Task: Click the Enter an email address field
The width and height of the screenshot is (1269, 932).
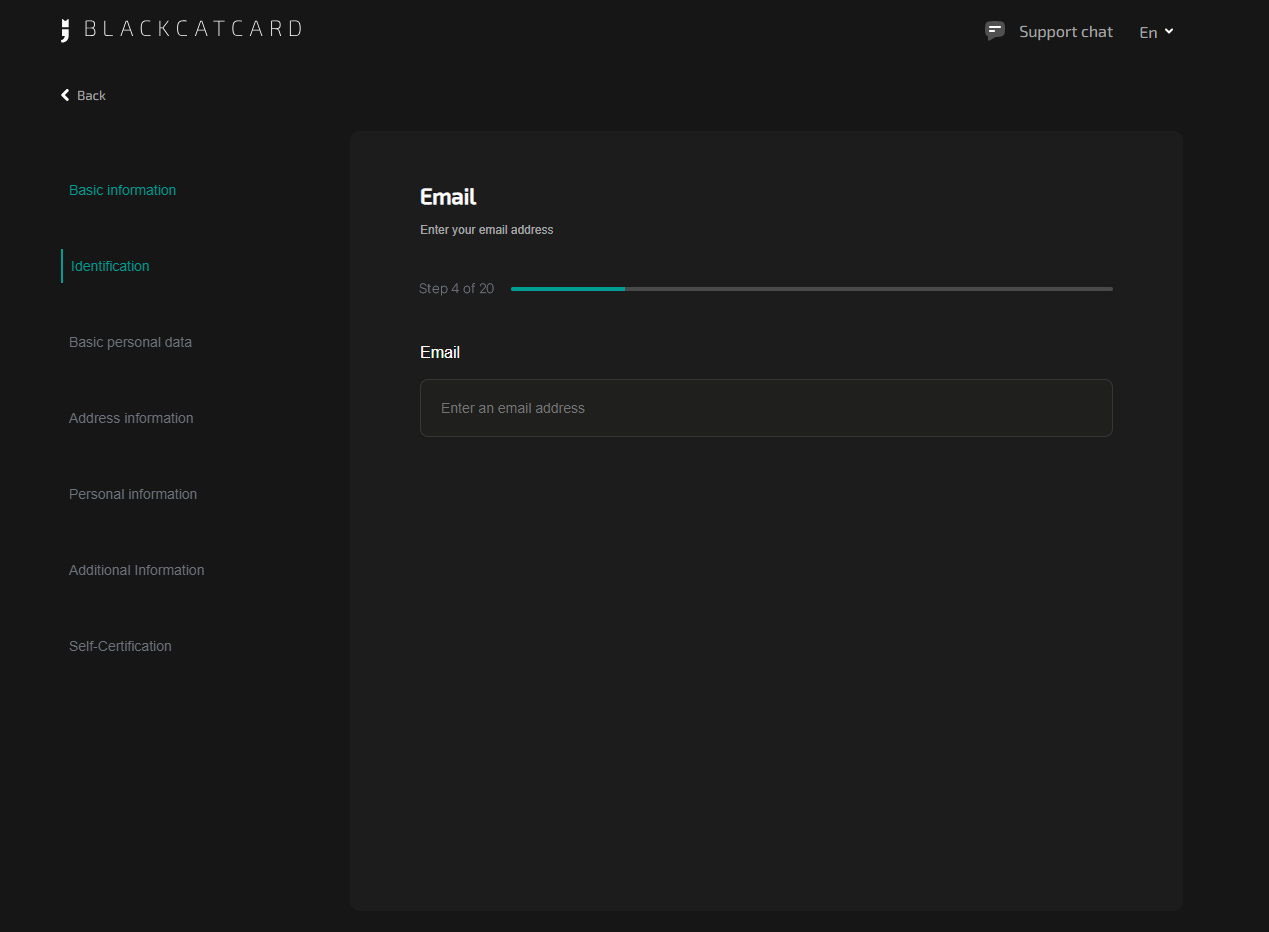Action: coord(766,408)
